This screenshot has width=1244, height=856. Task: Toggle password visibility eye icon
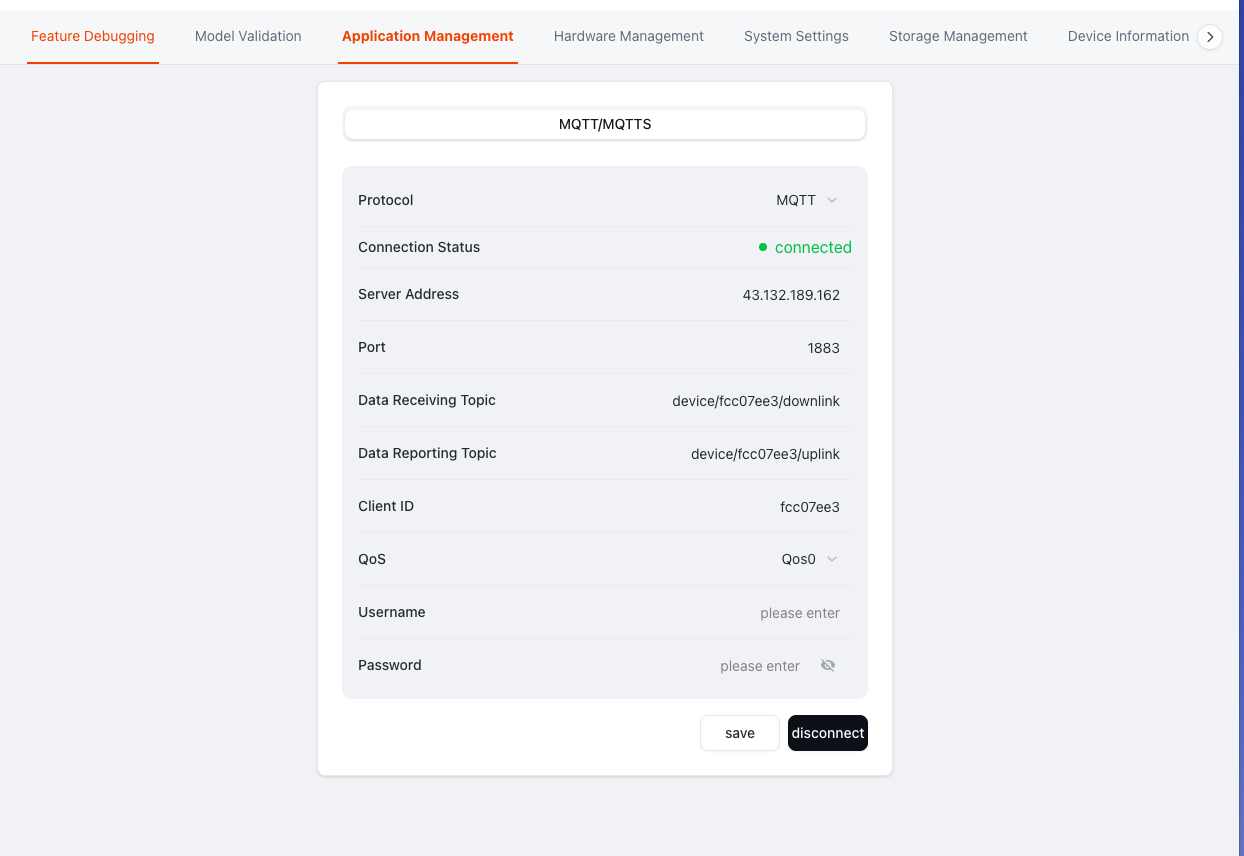828,666
